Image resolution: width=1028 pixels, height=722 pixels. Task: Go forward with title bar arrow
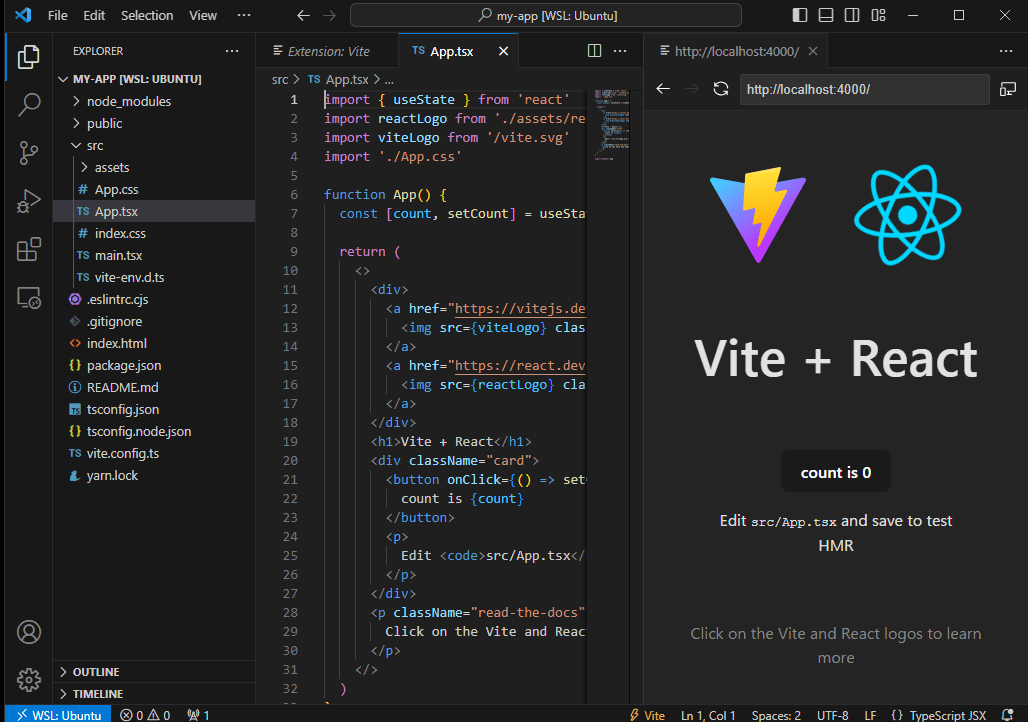pyautogui.click(x=329, y=15)
